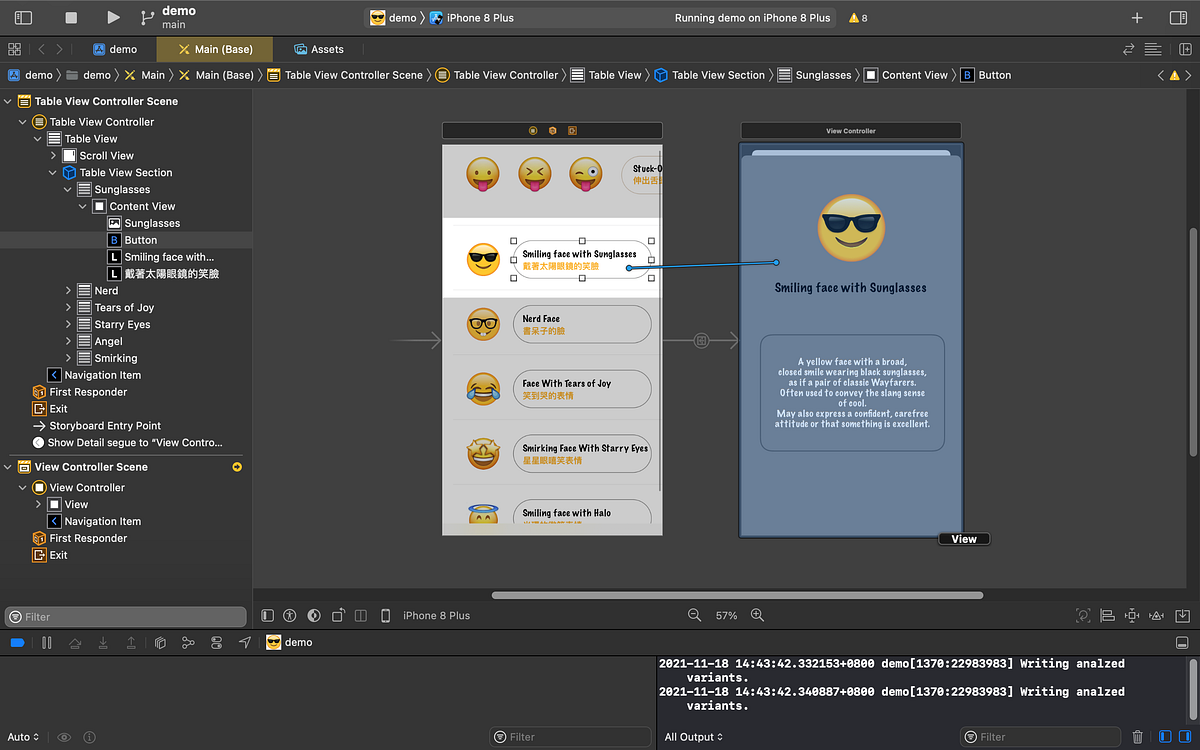Open the Debug Memory Graph tool
This screenshot has width=1200, height=750.
point(188,642)
